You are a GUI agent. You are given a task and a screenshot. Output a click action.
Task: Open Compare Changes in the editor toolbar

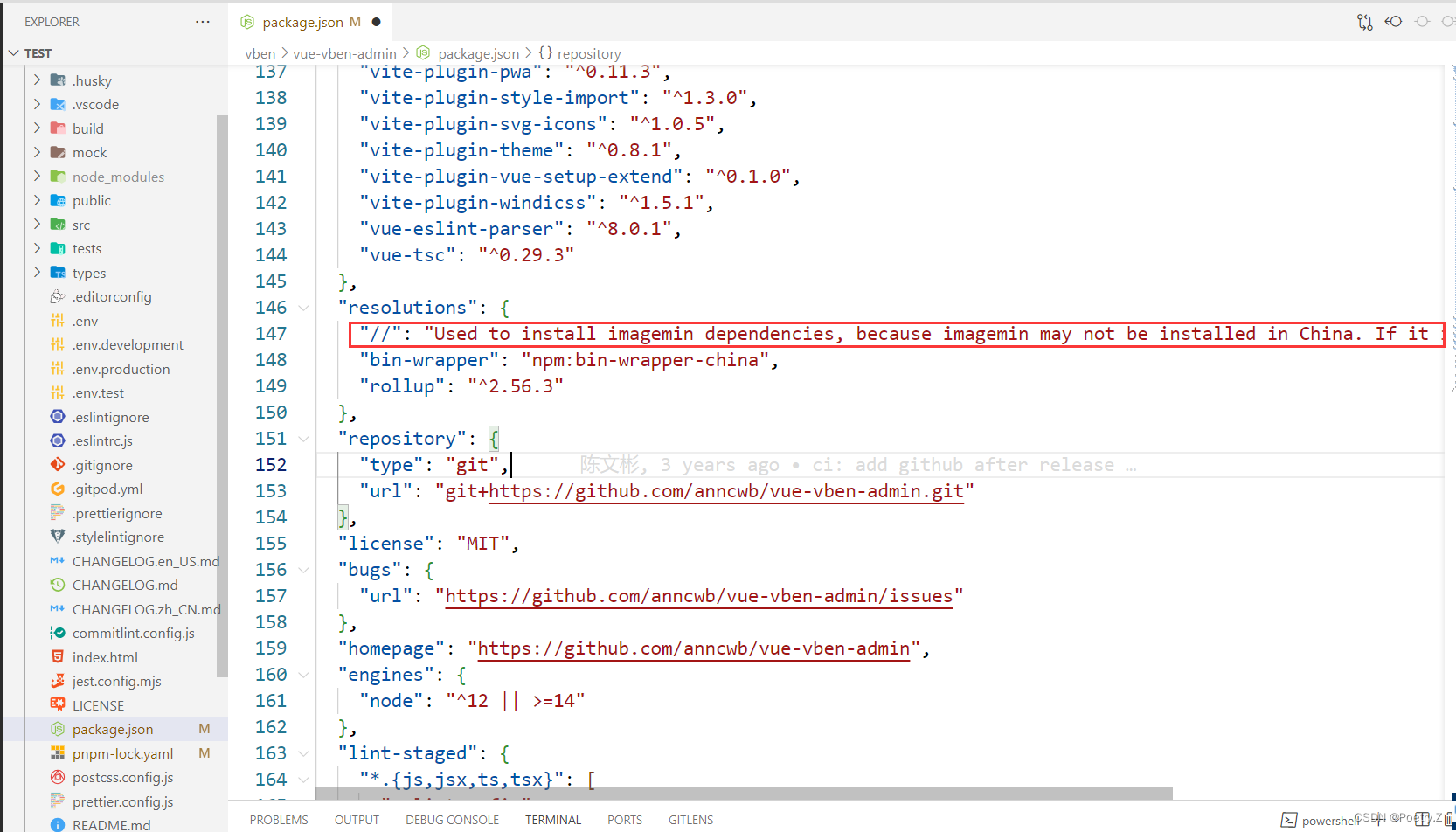click(1364, 21)
